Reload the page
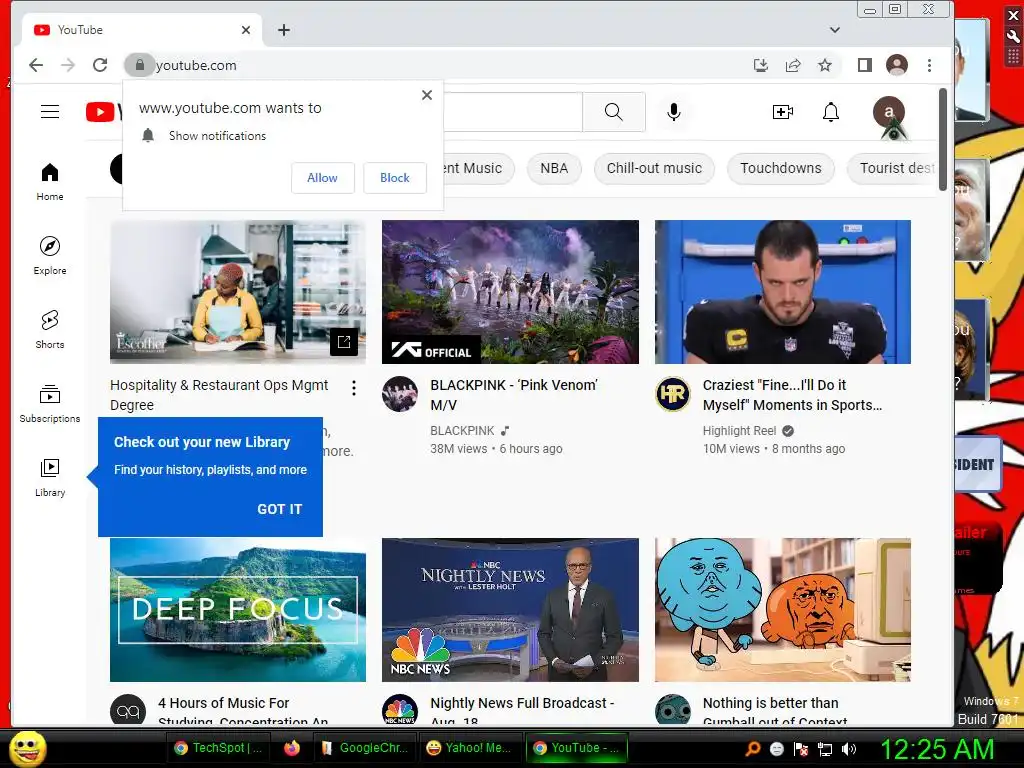 pyautogui.click(x=100, y=65)
